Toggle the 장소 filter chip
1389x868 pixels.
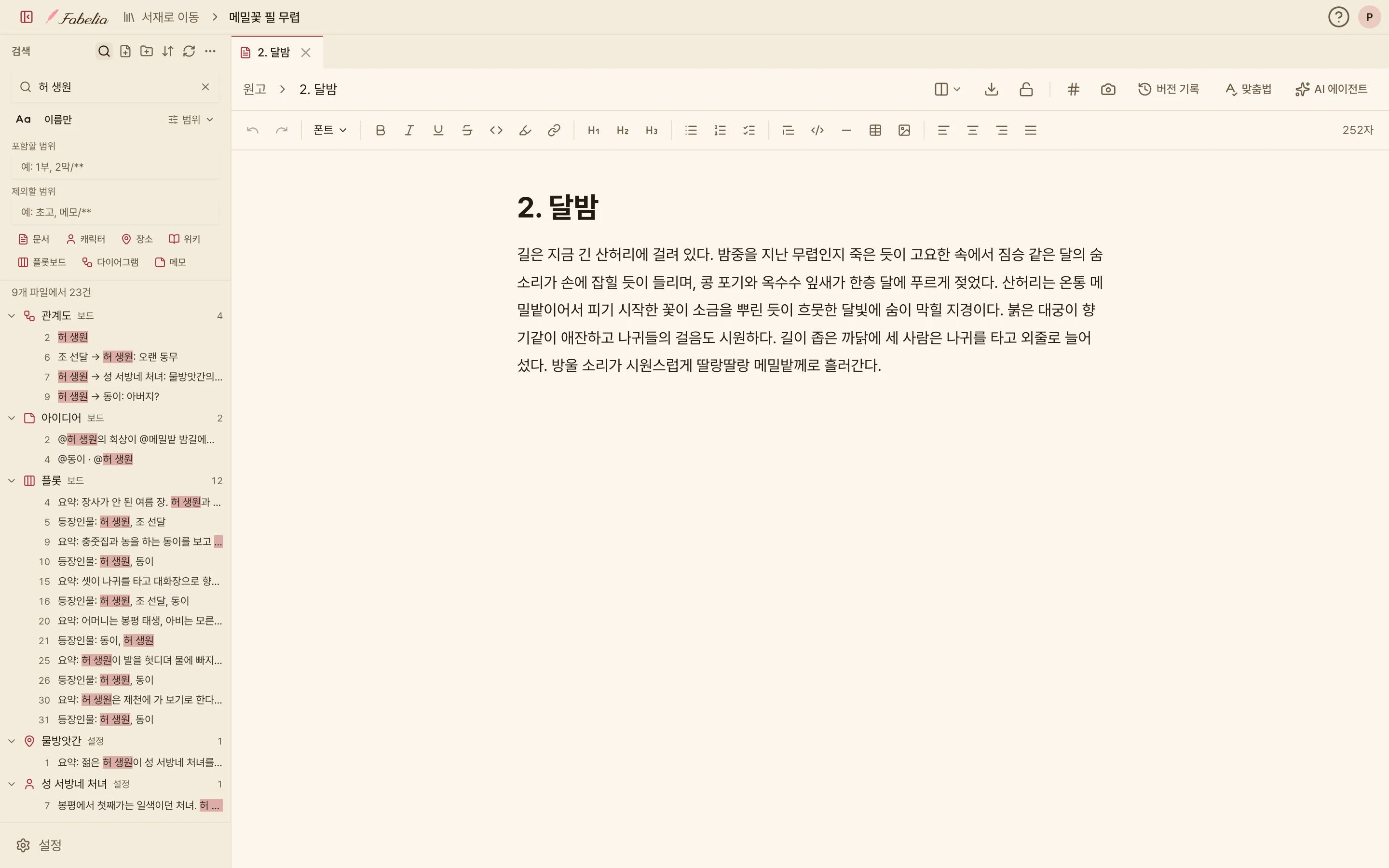137,239
